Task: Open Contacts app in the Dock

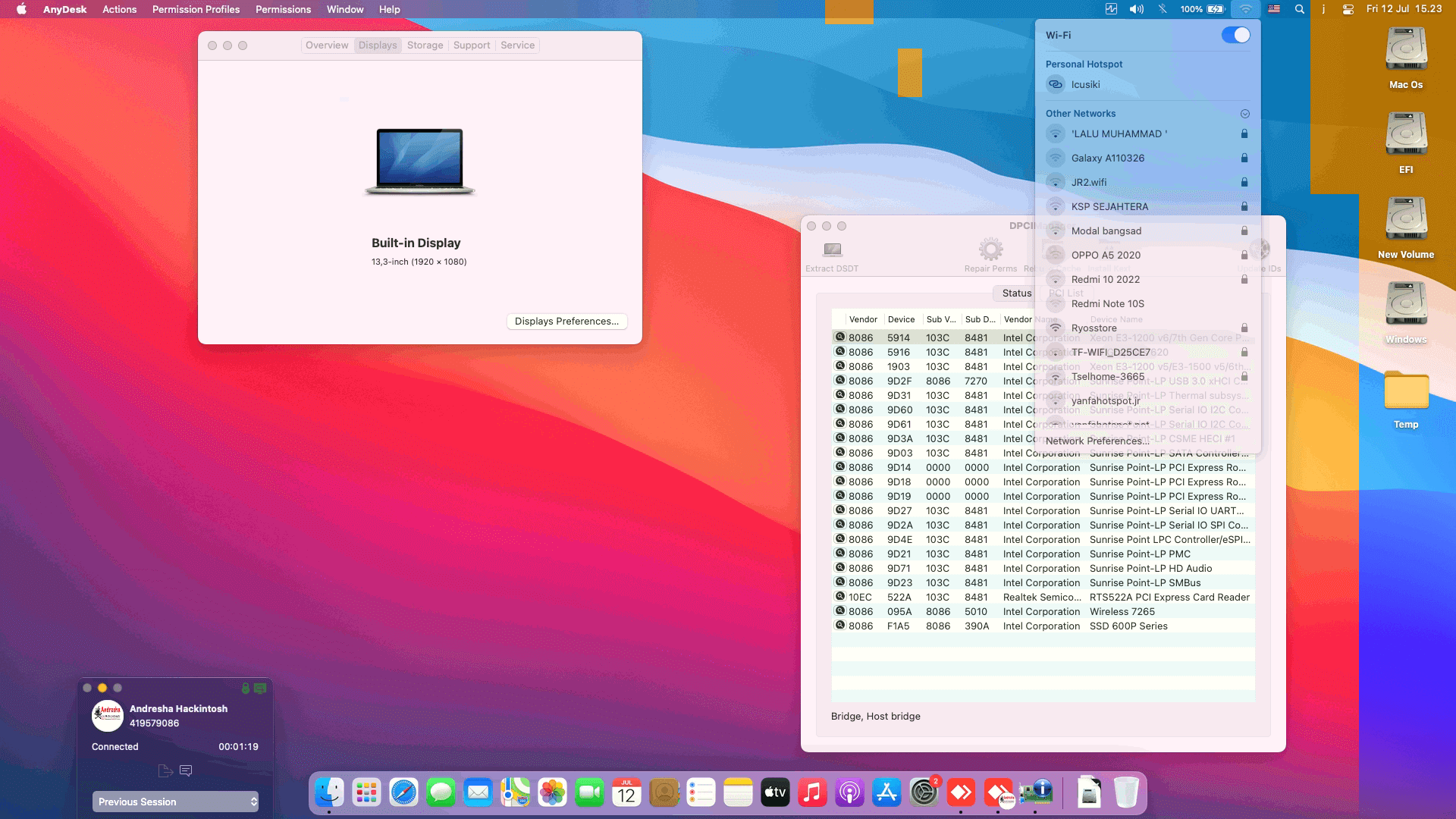Action: point(664,792)
